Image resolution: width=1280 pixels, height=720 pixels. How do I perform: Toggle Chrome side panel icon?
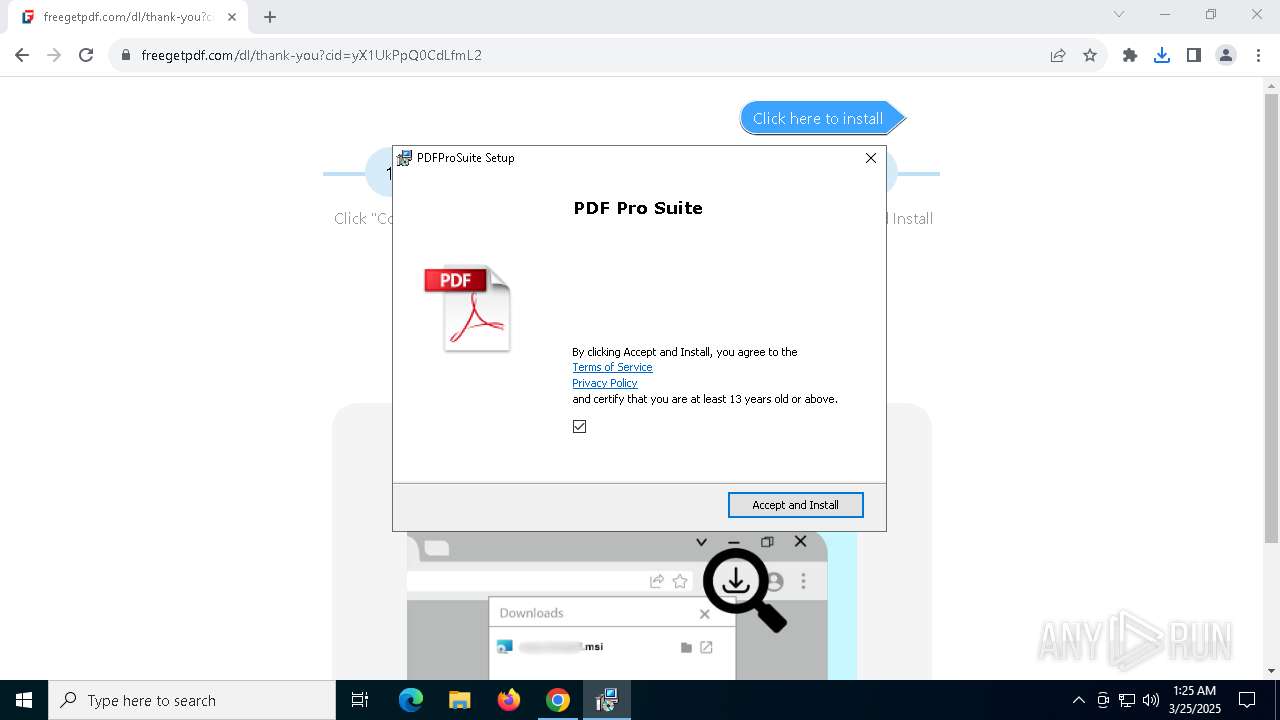[1194, 55]
